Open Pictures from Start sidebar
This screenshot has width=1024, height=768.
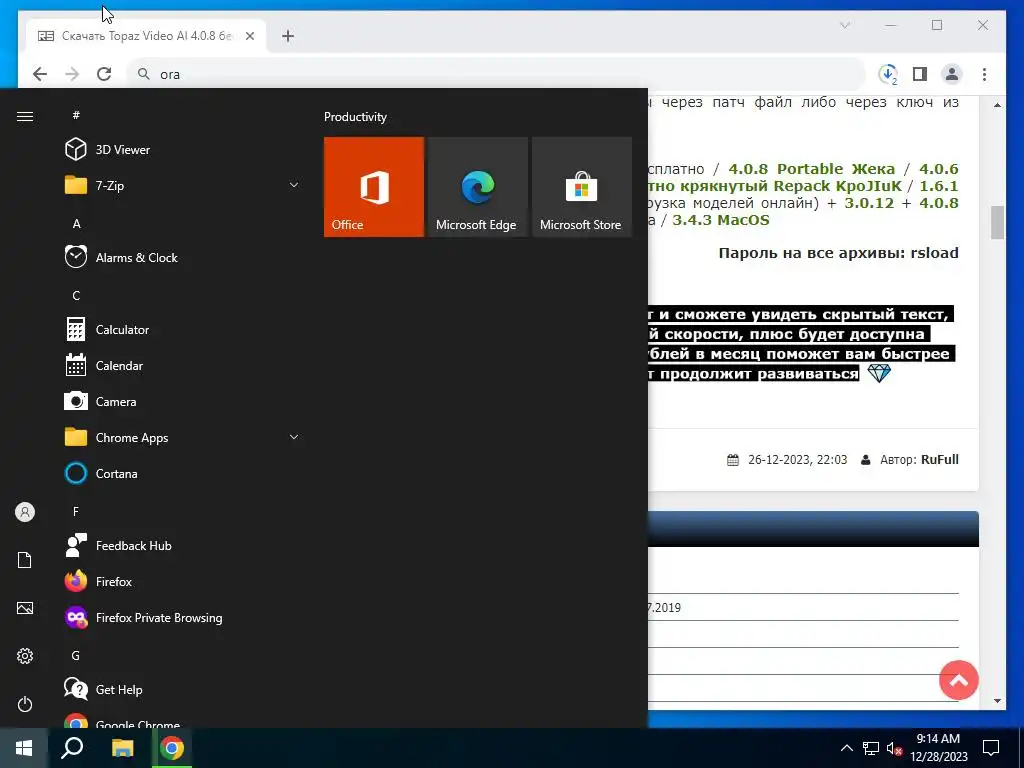pos(25,608)
